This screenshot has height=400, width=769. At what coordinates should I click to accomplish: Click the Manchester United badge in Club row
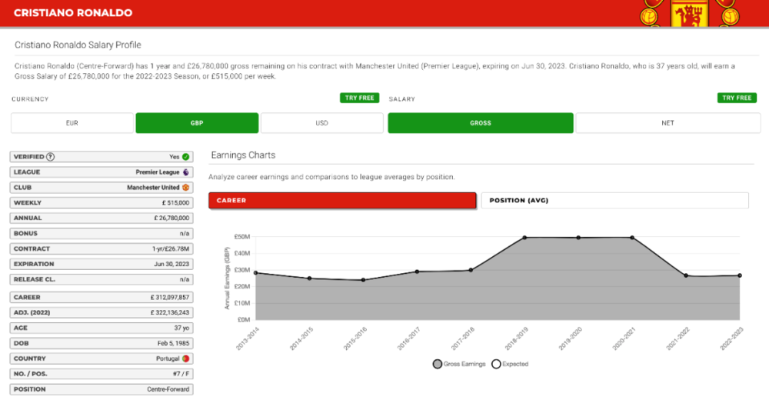click(x=186, y=187)
